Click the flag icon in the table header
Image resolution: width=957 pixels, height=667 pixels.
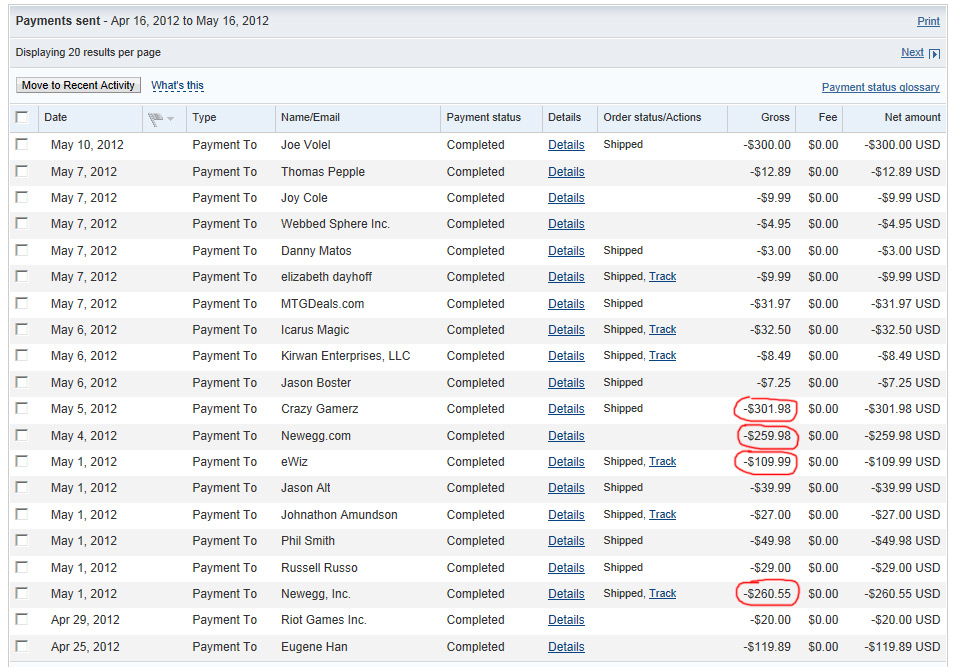tap(155, 118)
